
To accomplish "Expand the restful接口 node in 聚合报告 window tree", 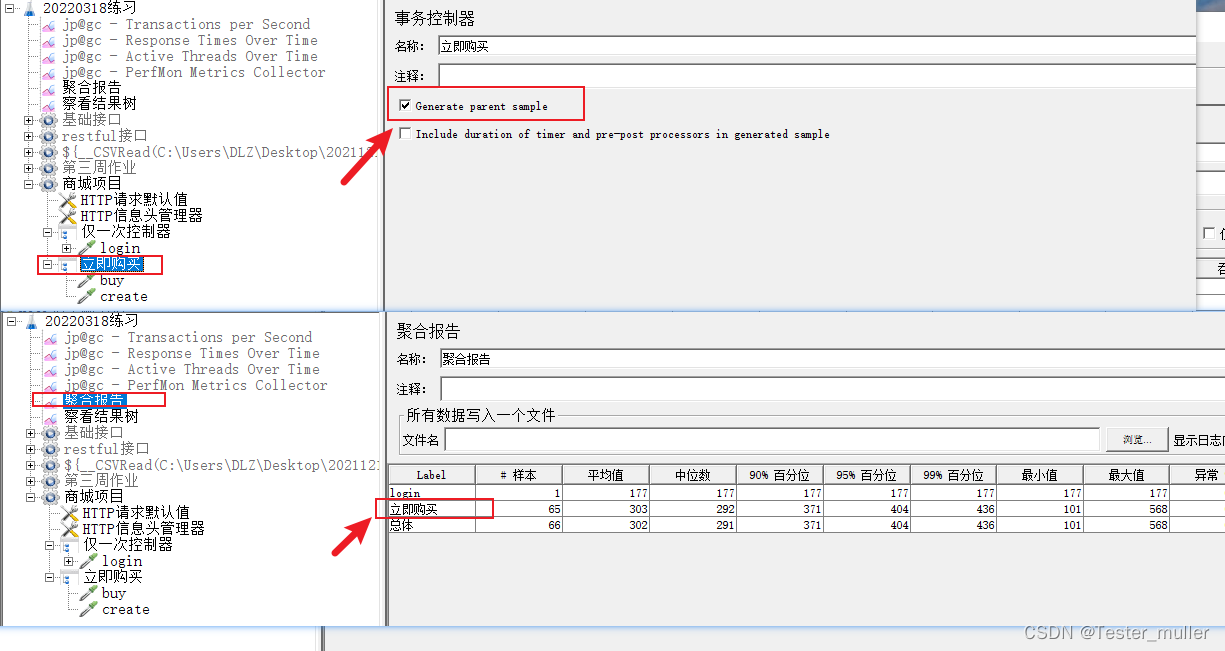I will [x=31, y=449].
